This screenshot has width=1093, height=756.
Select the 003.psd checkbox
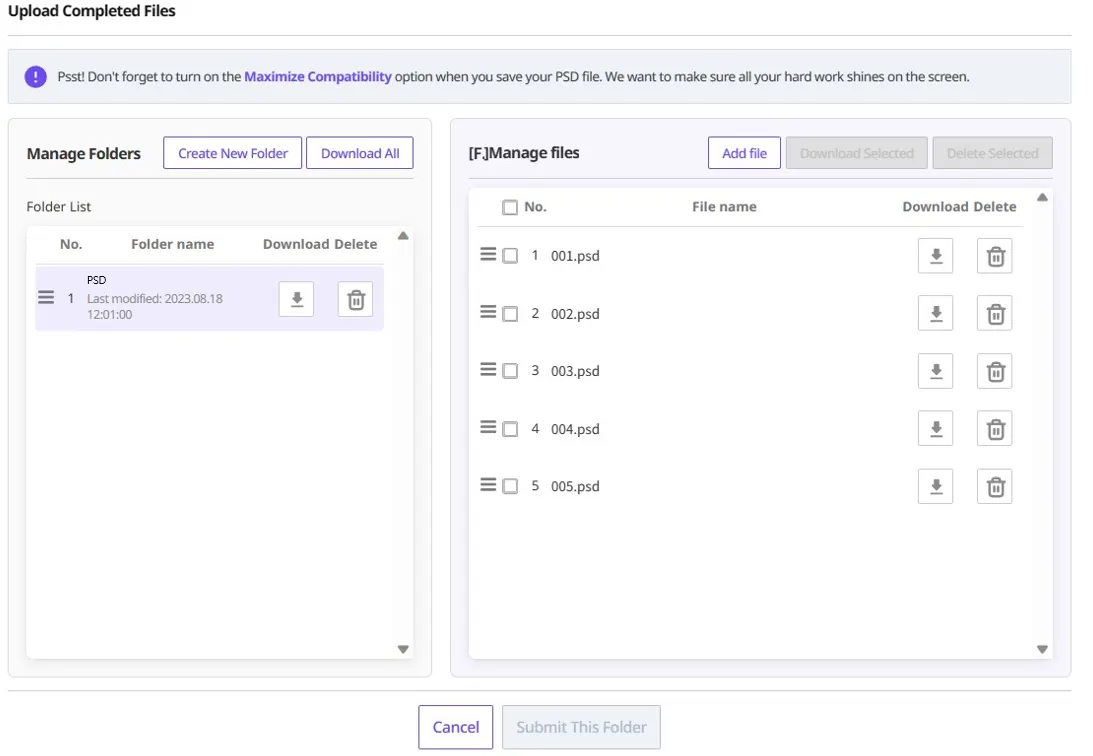click(x=510, y=371)
